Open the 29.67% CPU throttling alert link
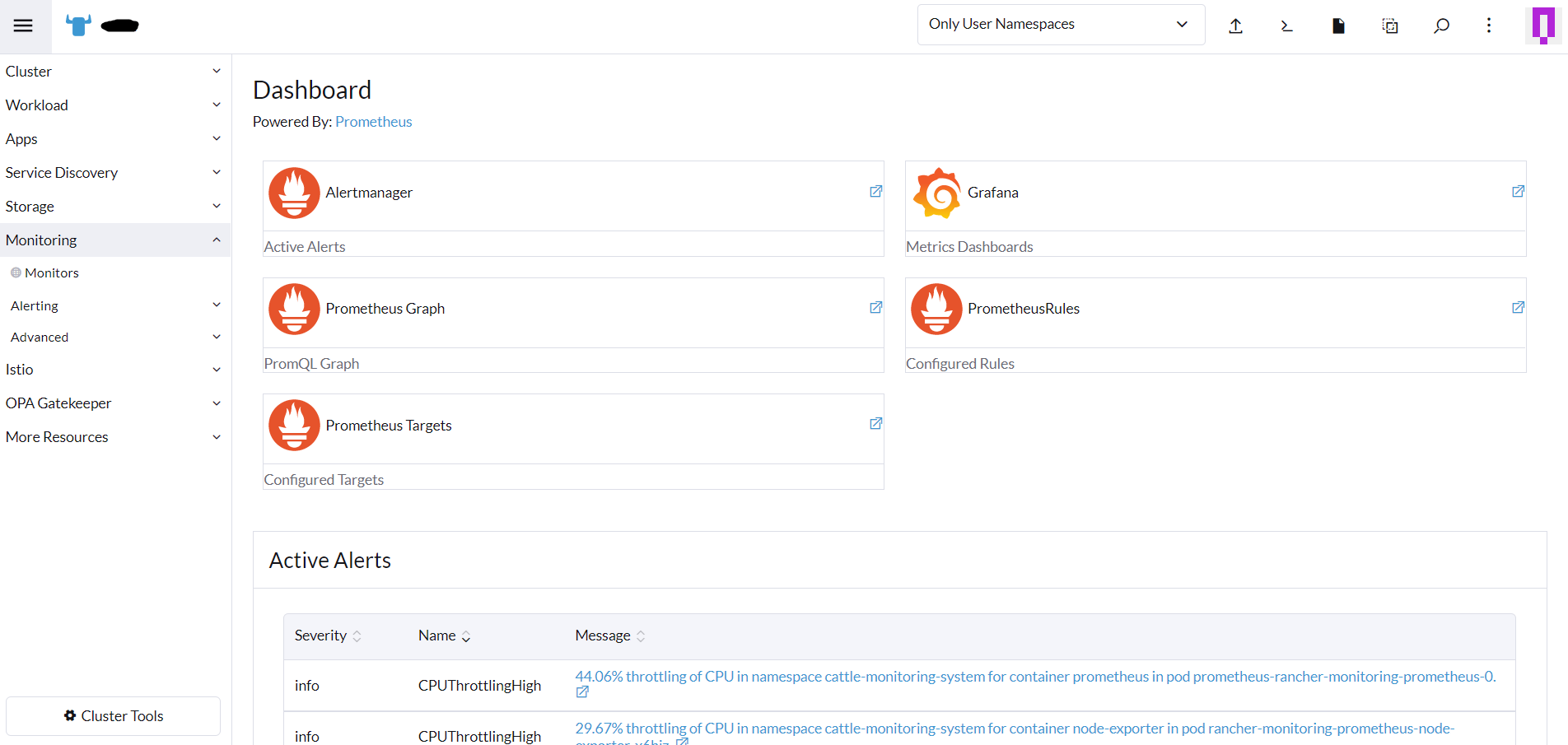The image size is (1568, 745). coord(1015,729)
